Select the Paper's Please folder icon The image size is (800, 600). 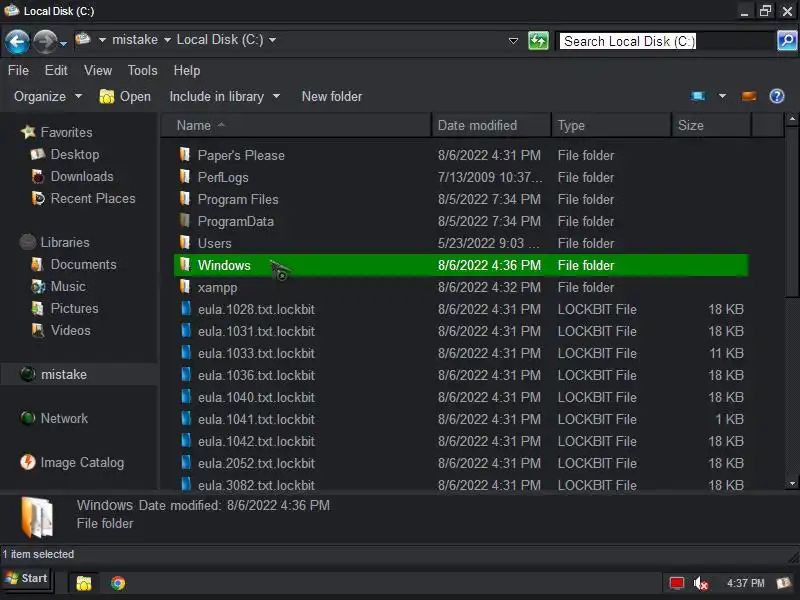(x=185, y=155)
